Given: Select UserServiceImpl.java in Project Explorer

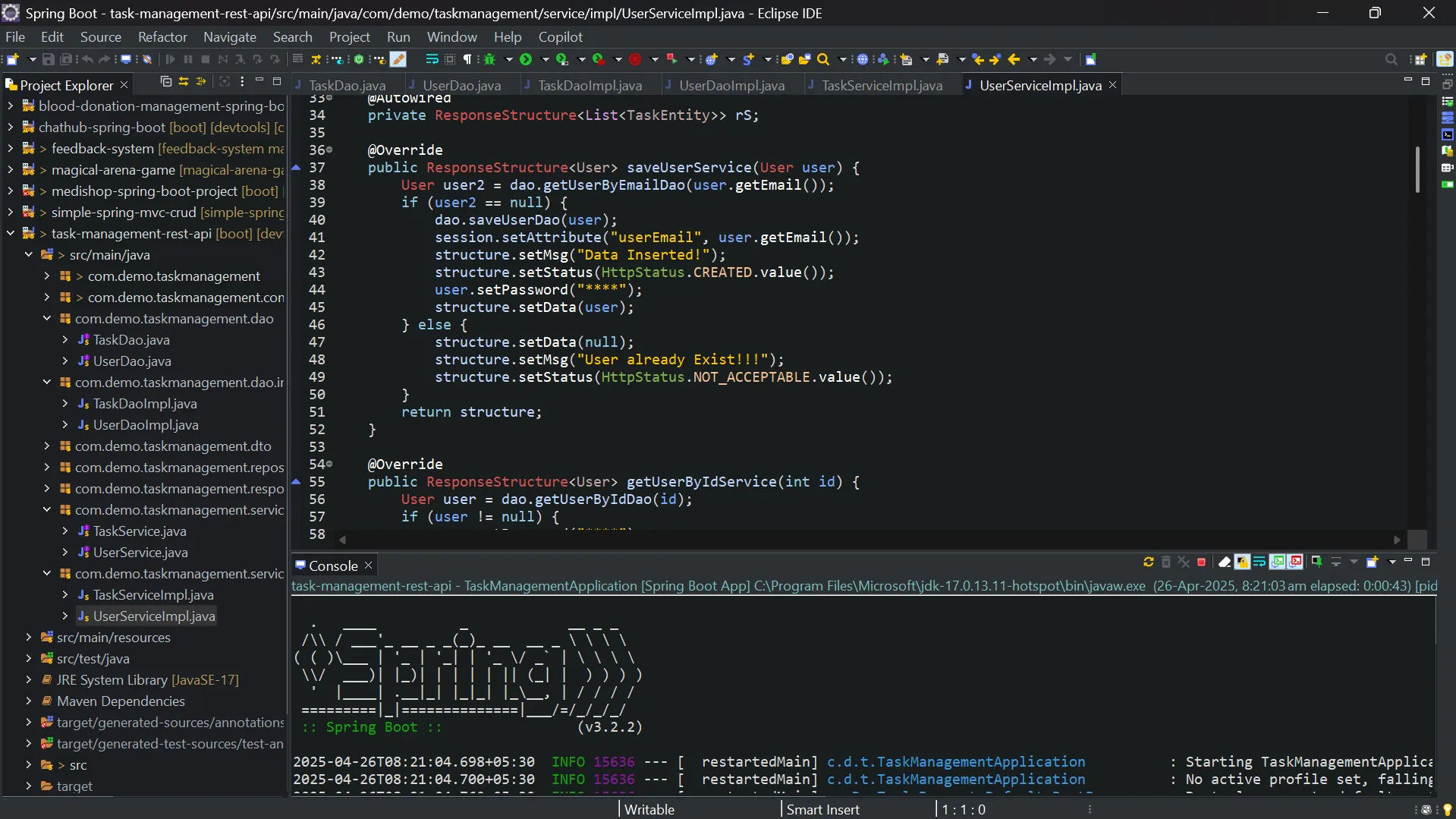Looking at the screenshot, I should 153,616.
